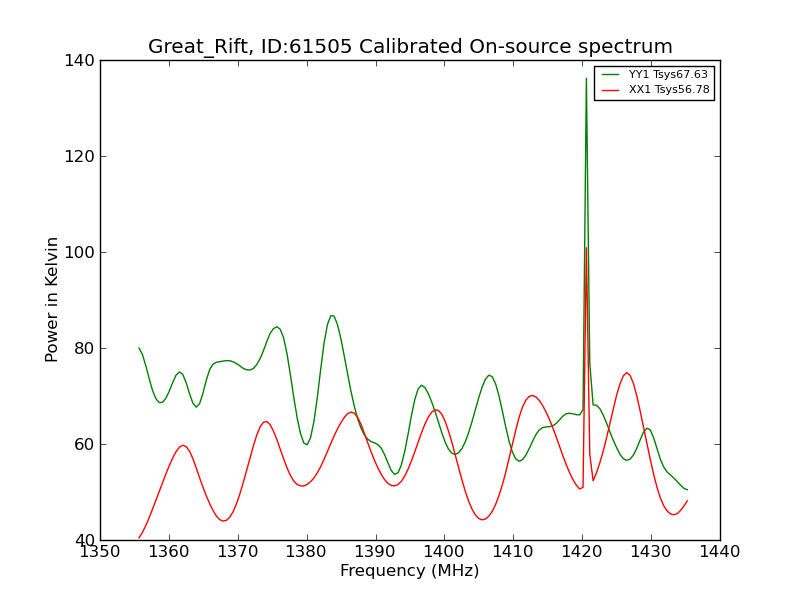The width and height of the screenshot is (800, 600).
Task: Click the red line sample in legend
Action: pos(610,90)
